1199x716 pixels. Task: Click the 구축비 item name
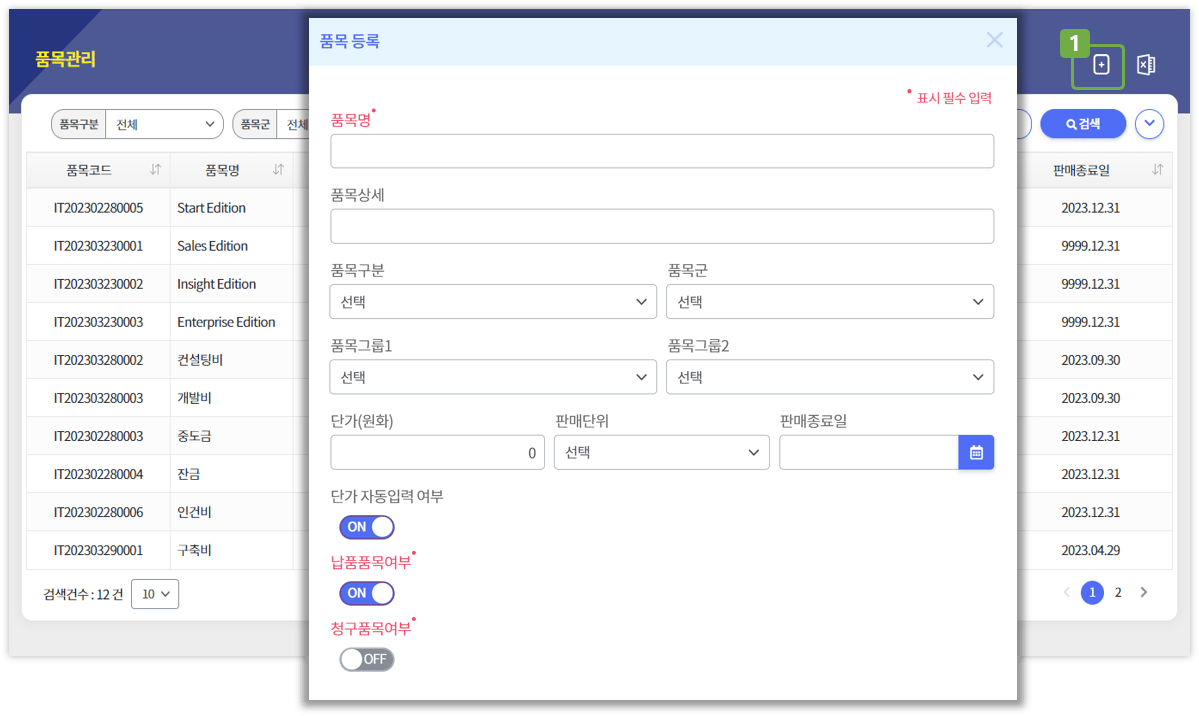(194, 550)
